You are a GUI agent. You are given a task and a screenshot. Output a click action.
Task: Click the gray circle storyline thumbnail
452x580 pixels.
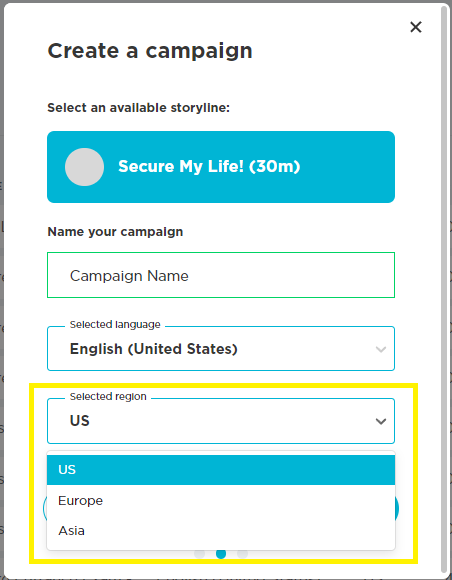pyautogui.click(x=84, y=167)
